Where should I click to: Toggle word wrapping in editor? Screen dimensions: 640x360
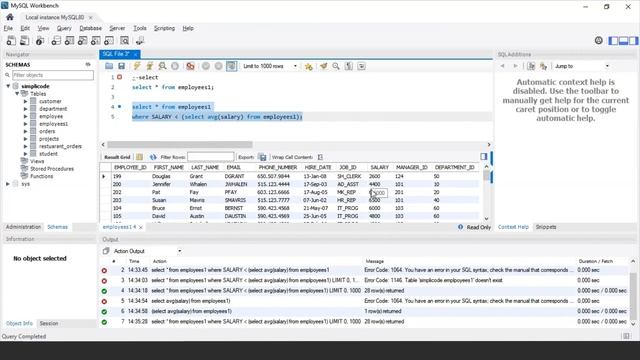coord(361,66)
